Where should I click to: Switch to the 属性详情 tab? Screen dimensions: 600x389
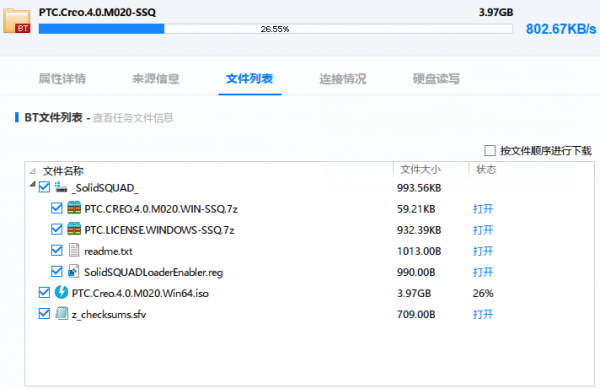click(62, 78)
